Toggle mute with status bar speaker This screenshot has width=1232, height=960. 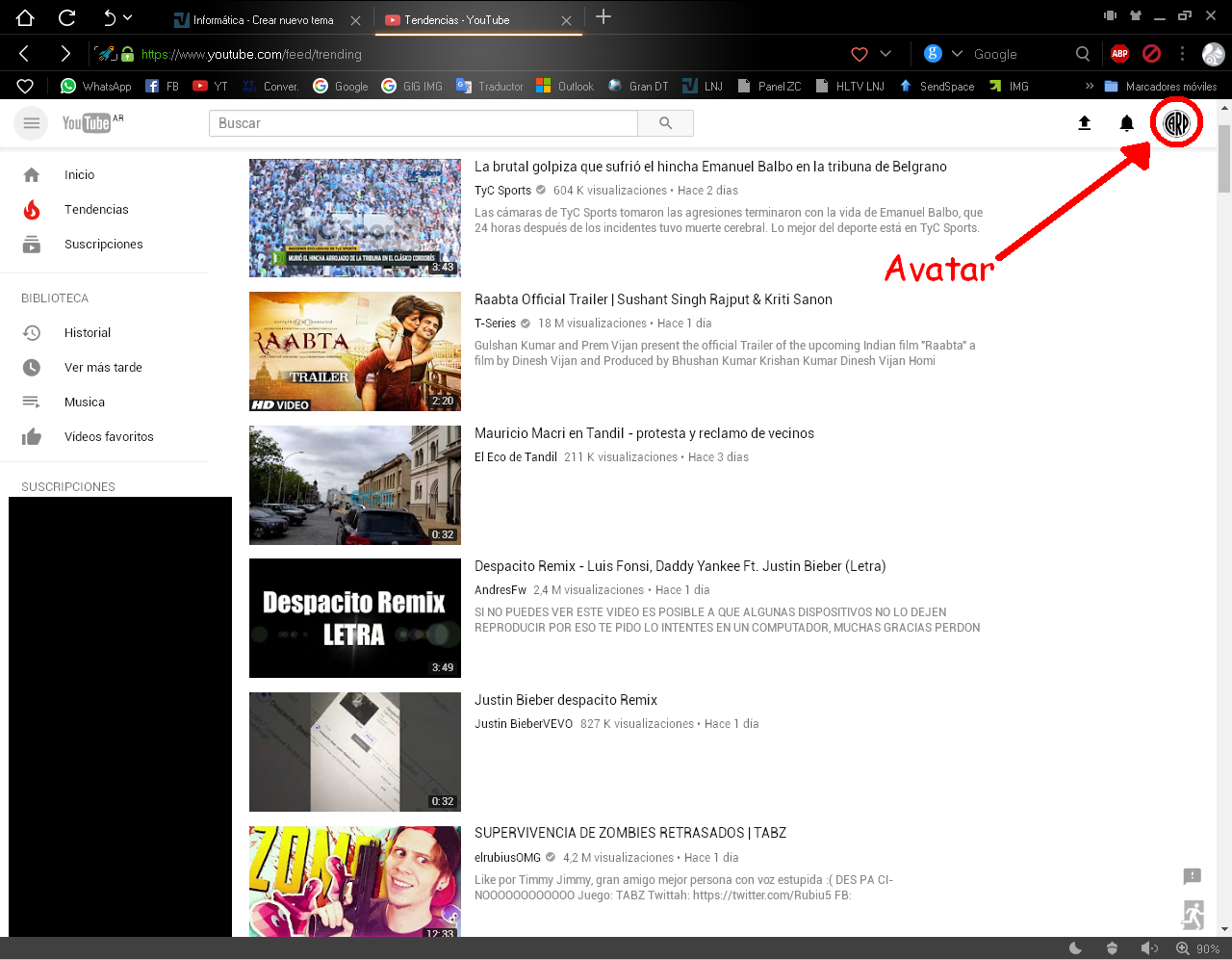click(1149, 948)
